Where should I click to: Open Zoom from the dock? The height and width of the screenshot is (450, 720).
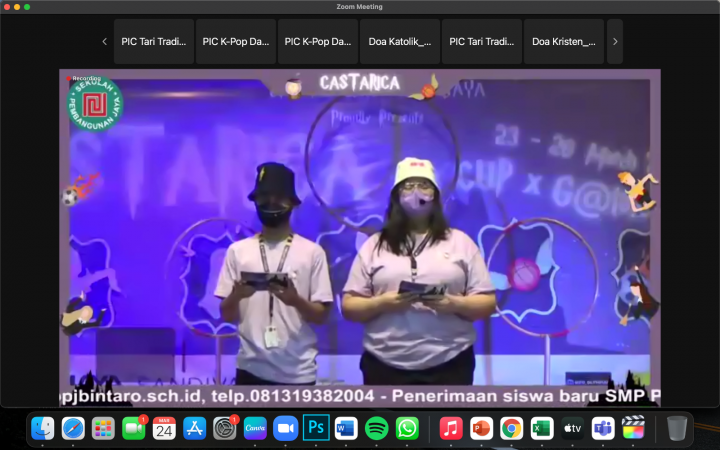pyautogui.click(x=286, y=428)
